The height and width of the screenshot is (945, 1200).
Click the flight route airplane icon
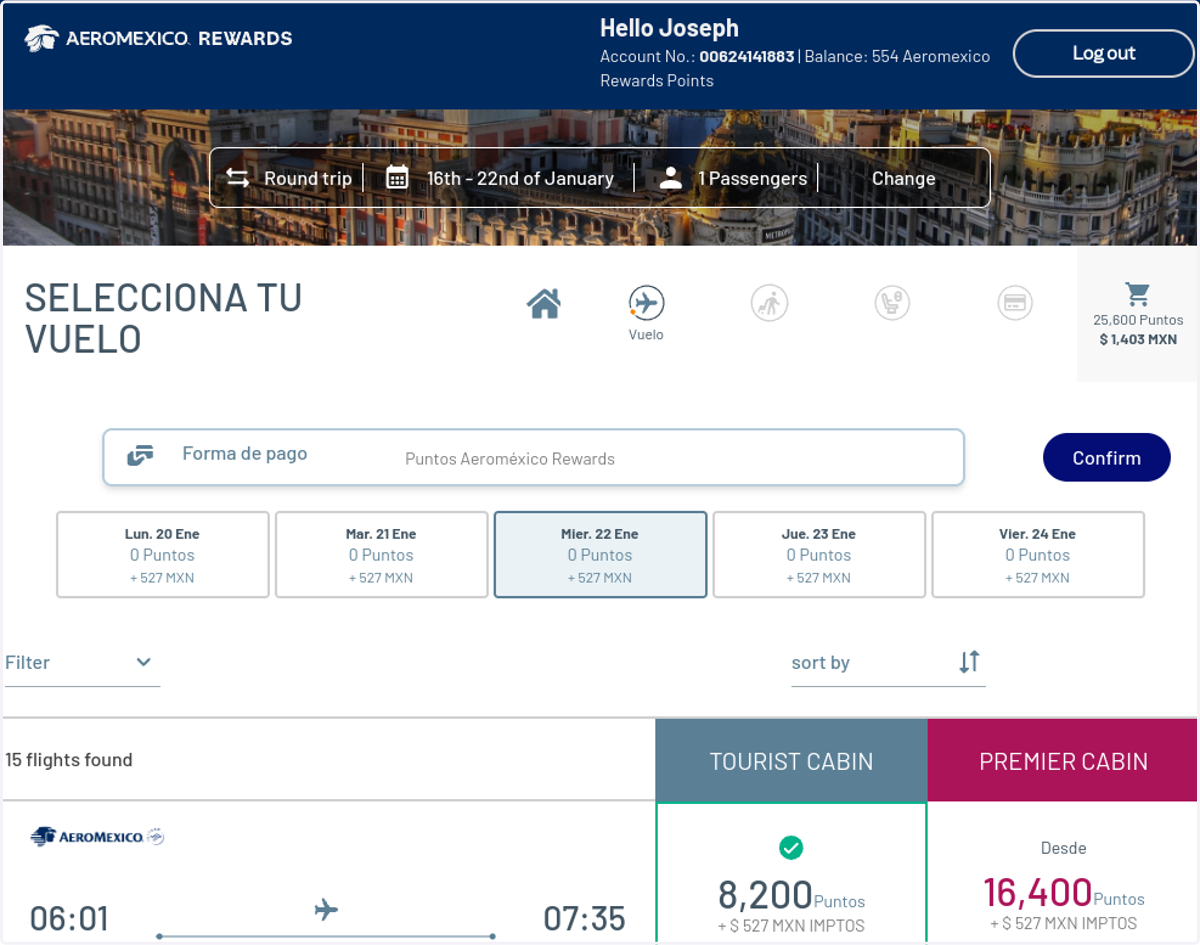click(326, 910)
